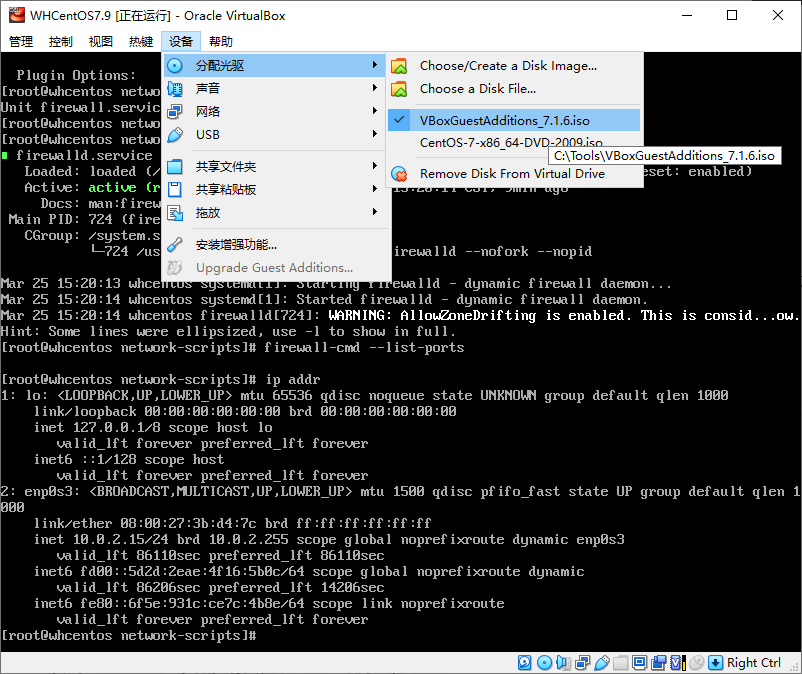Click the display icon in status bar

coord(639,663)
